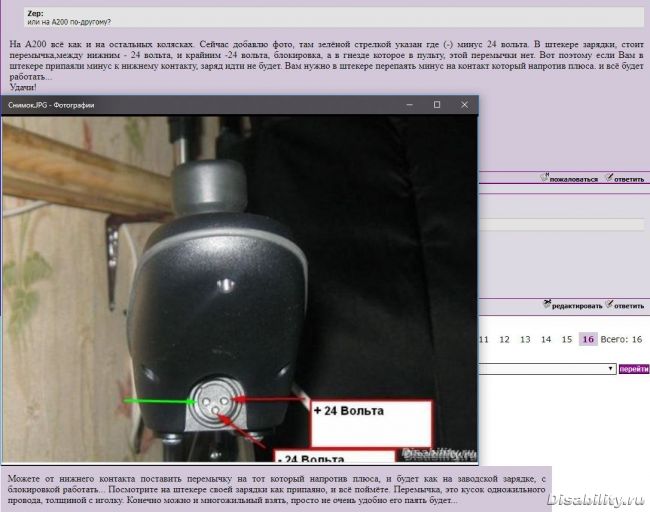Click the joystick photo in the viewer
This screenshot has width=650, height=512.
(239, 289)
